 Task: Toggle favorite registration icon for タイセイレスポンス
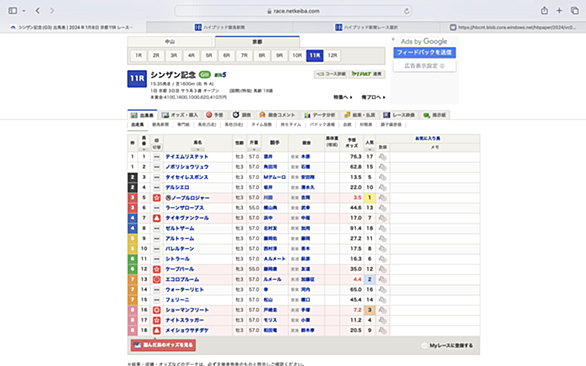tap(382, 177)
